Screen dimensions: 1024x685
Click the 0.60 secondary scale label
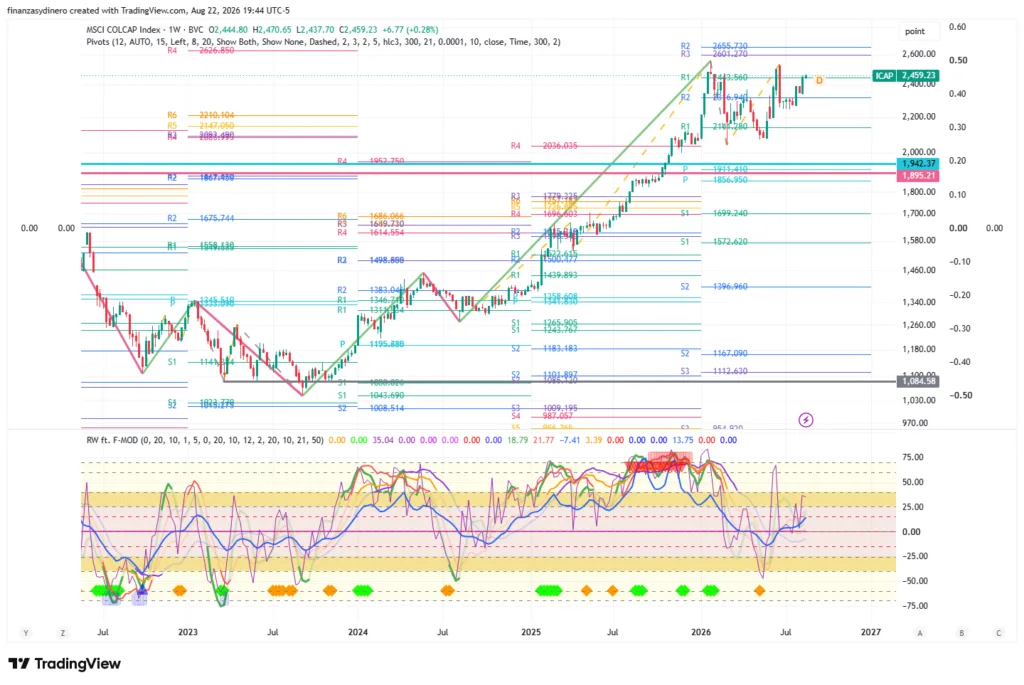tap(957, 27)
